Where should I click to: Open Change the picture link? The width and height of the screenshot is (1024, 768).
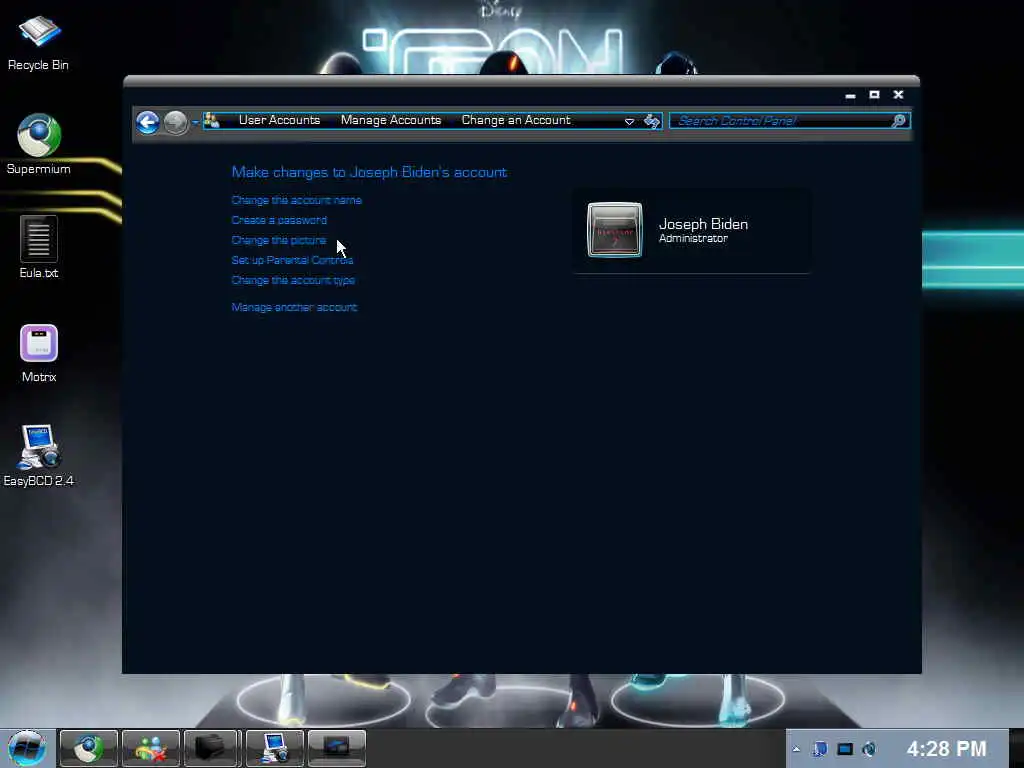(279, 240)
